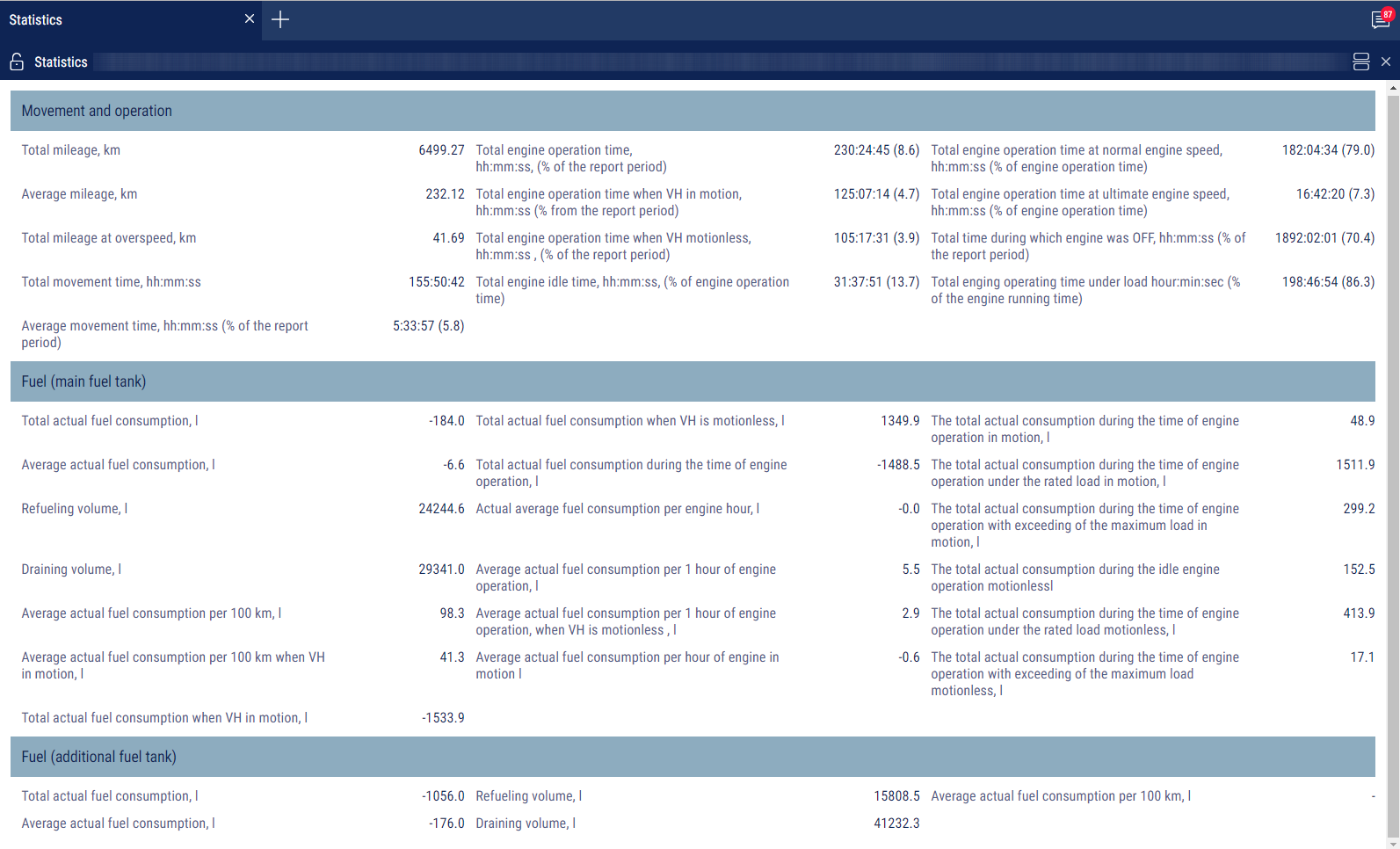Click the main tank Refueling volume label

pos(75,509)
